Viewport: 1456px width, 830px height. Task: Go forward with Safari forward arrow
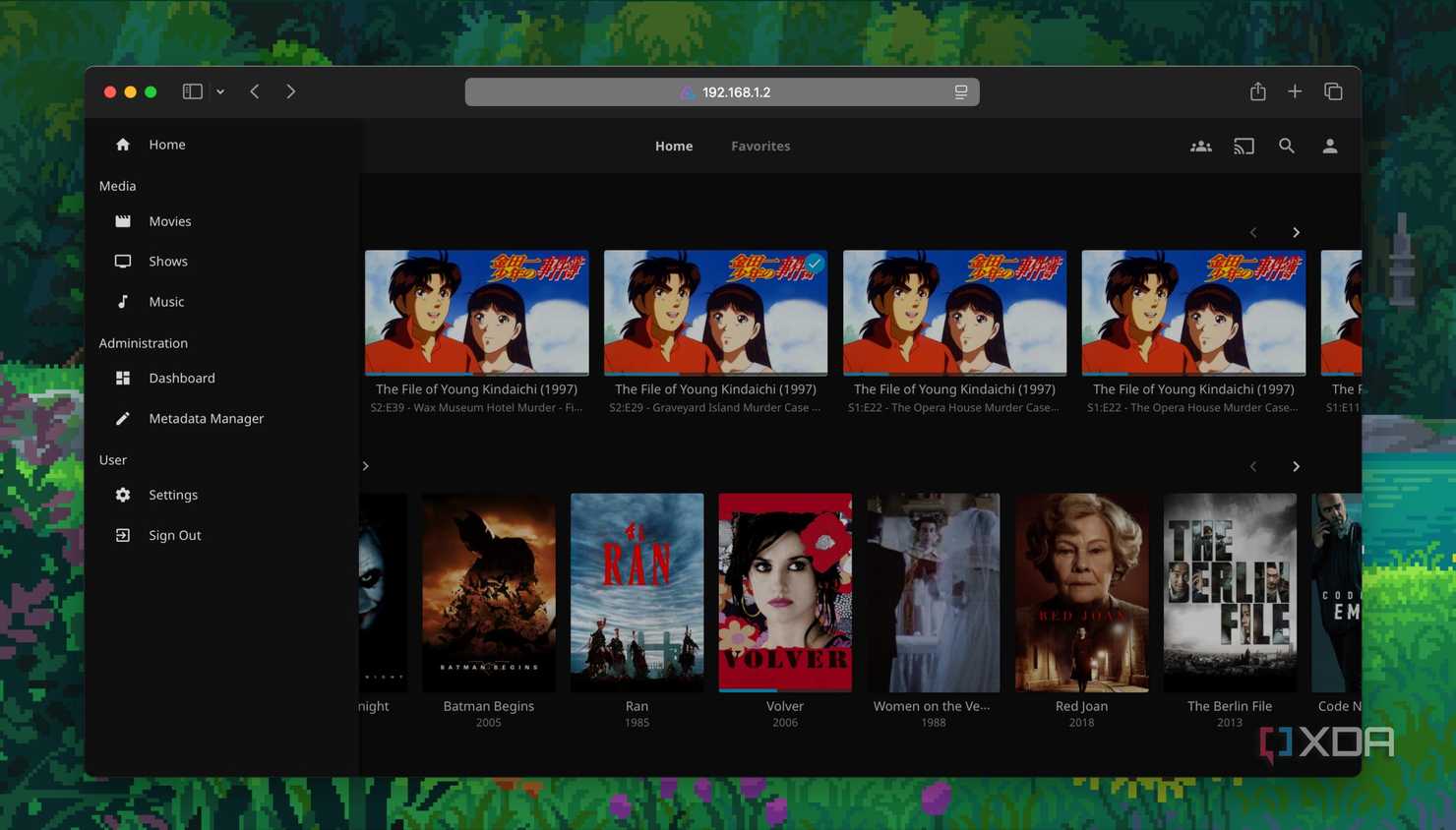pos(291,91)
